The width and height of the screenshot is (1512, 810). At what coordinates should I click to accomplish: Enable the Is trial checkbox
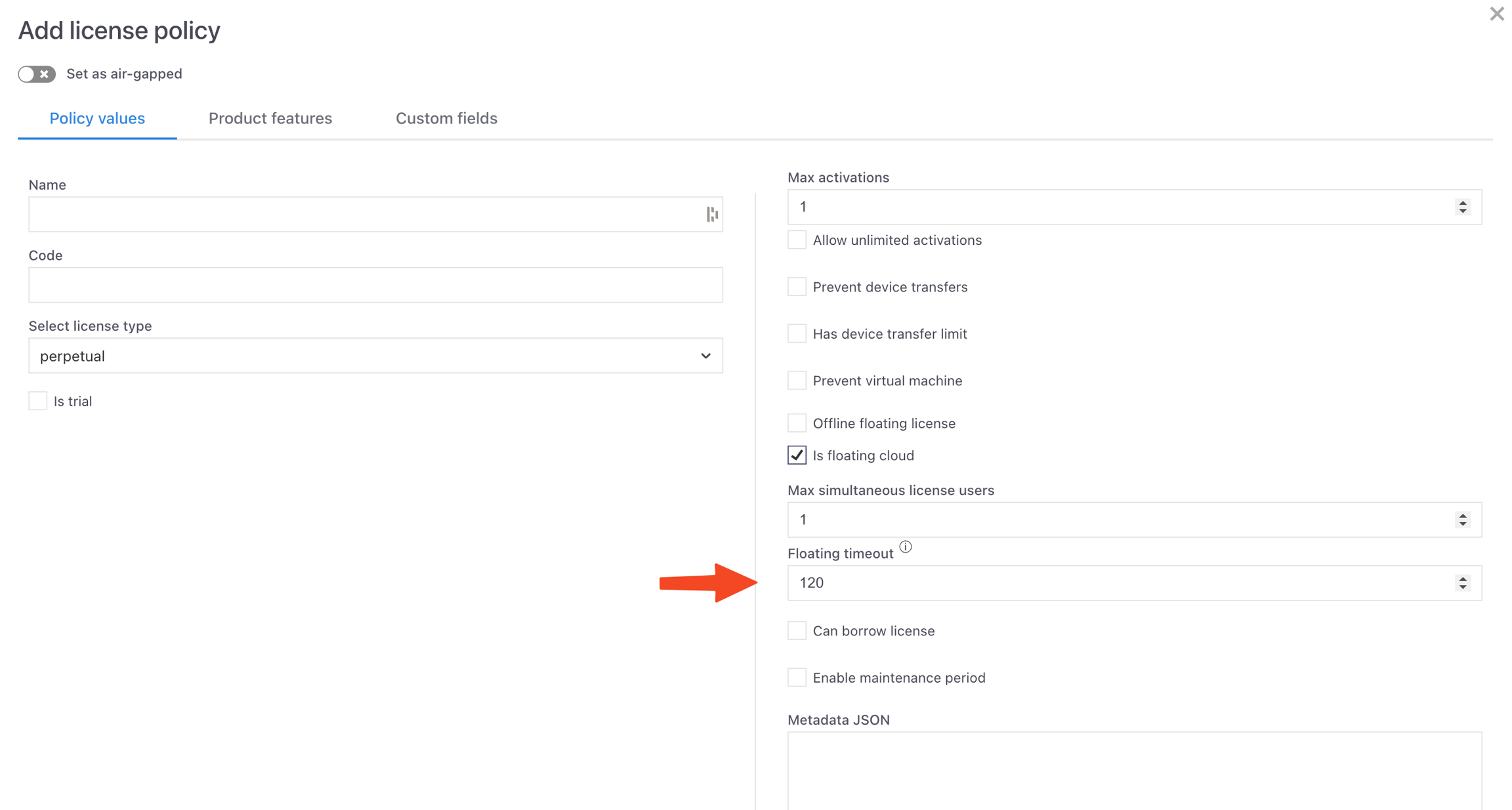click(x=38, y=401)
